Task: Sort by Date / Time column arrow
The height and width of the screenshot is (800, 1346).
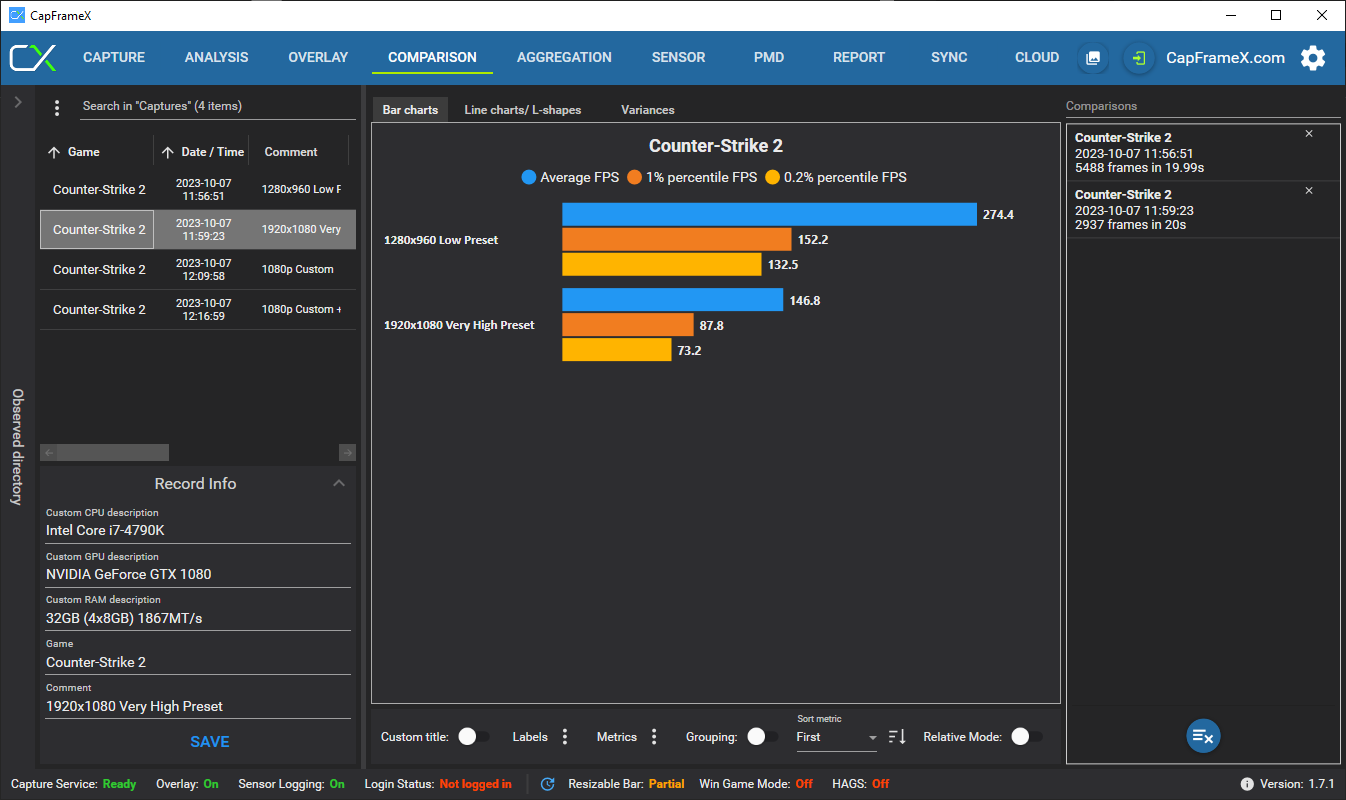Action: (x=167, y=152)
